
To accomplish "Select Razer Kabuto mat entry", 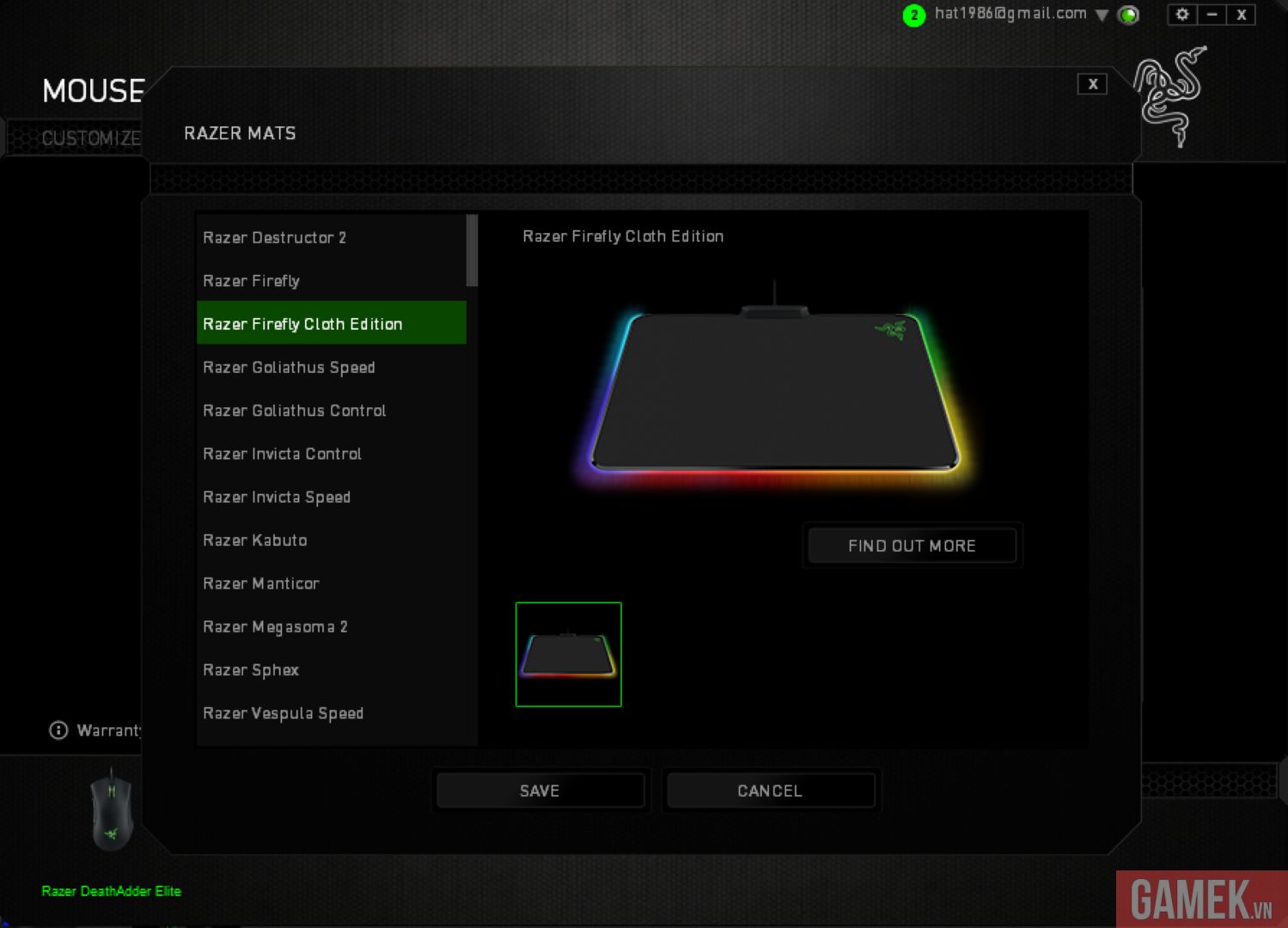I will [255, 540].
